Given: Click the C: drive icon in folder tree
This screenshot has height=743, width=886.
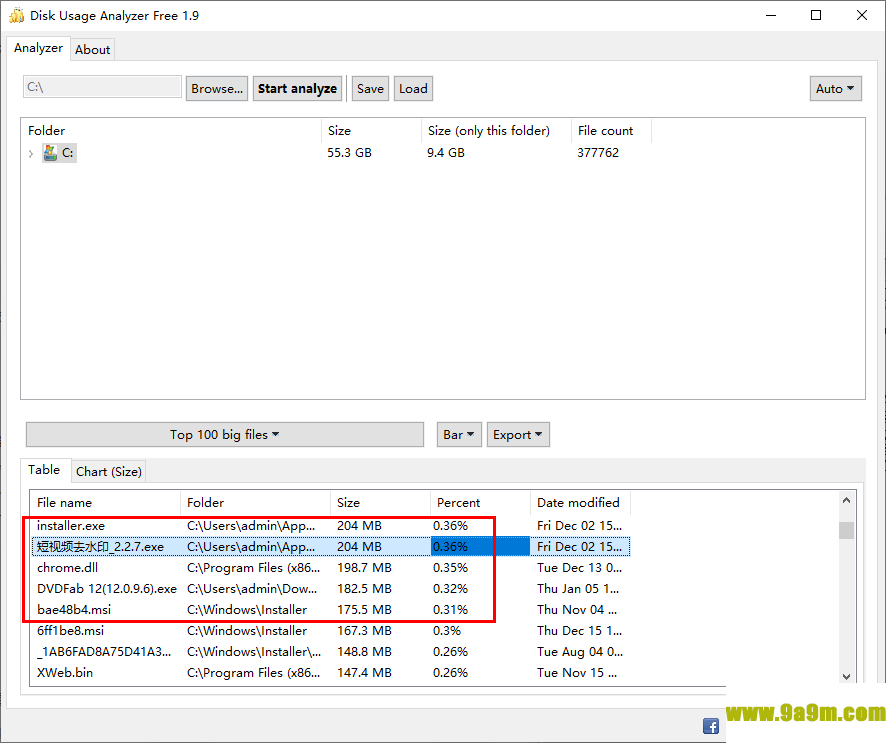Looking at the screenshot, I should click(x=50, y=153).
